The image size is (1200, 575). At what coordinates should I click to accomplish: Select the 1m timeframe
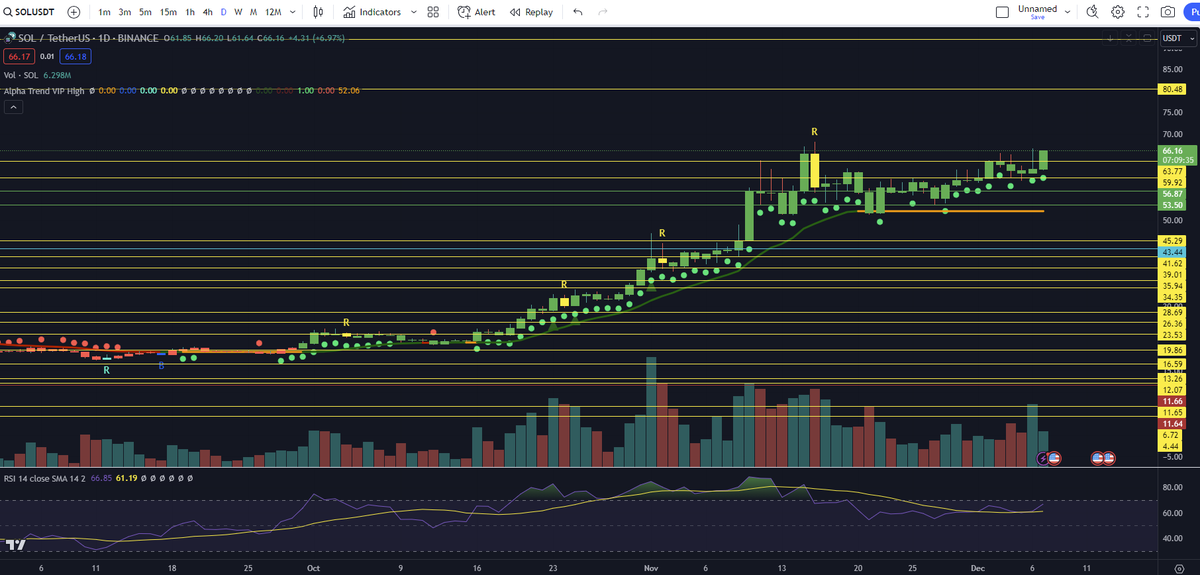(x=104, y=12)
